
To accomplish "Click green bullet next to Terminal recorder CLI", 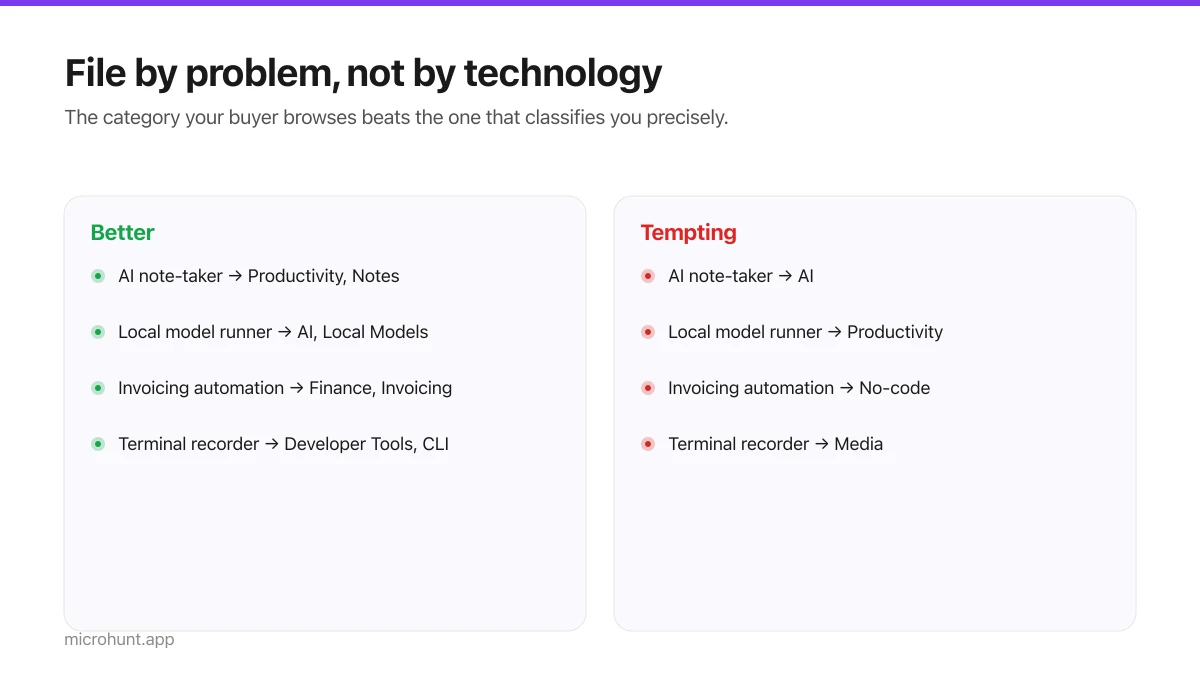I will (x=98, y=444).
